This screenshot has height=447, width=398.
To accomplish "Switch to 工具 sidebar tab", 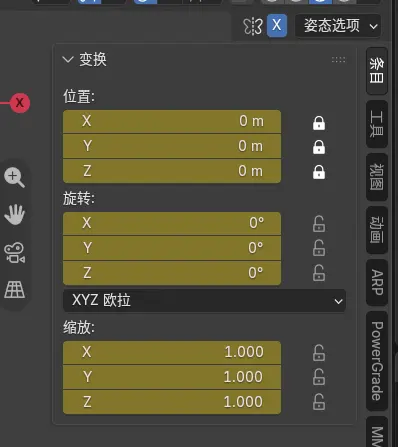I will point(377,124).
